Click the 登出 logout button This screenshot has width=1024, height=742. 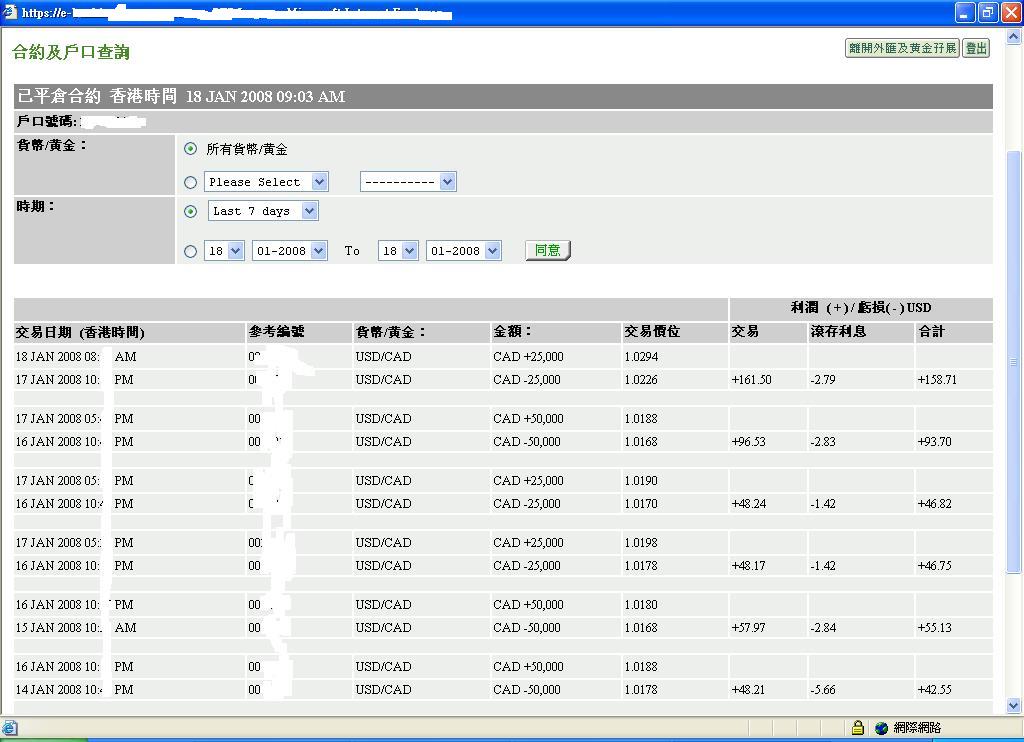pyautogui.click(x=976, y=48)
